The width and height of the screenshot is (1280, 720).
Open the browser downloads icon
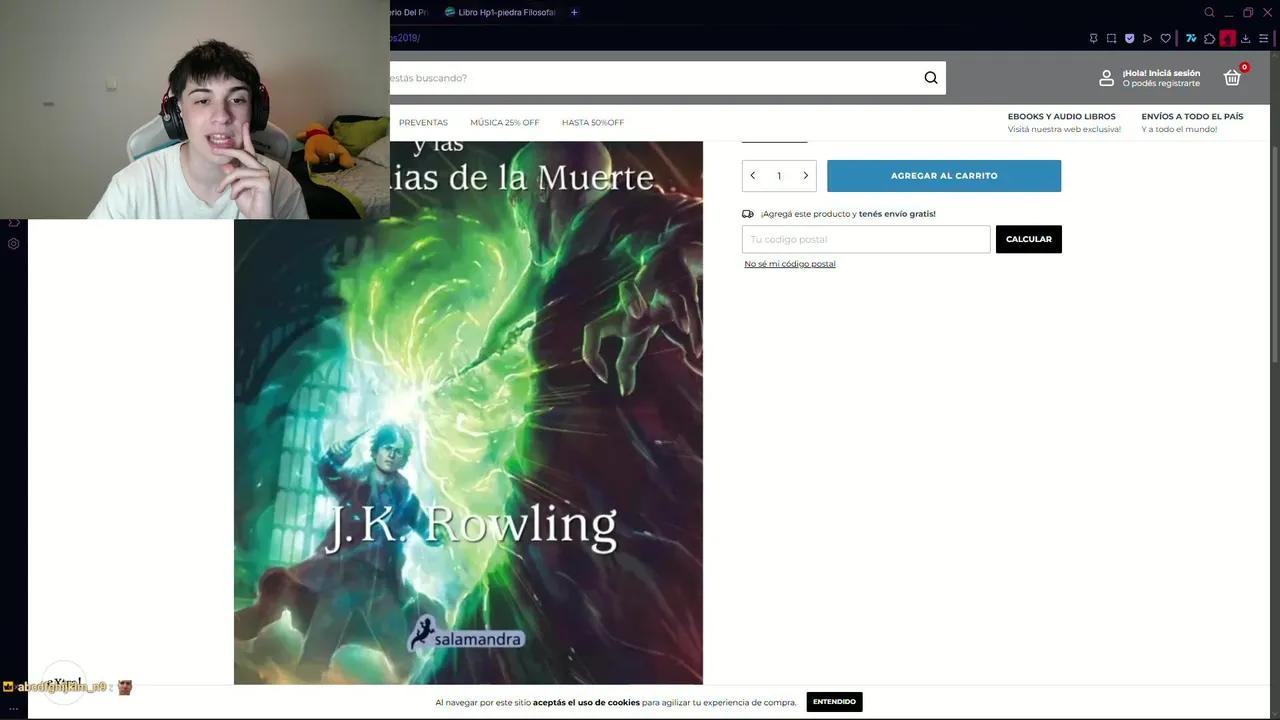click(1246, 38)
